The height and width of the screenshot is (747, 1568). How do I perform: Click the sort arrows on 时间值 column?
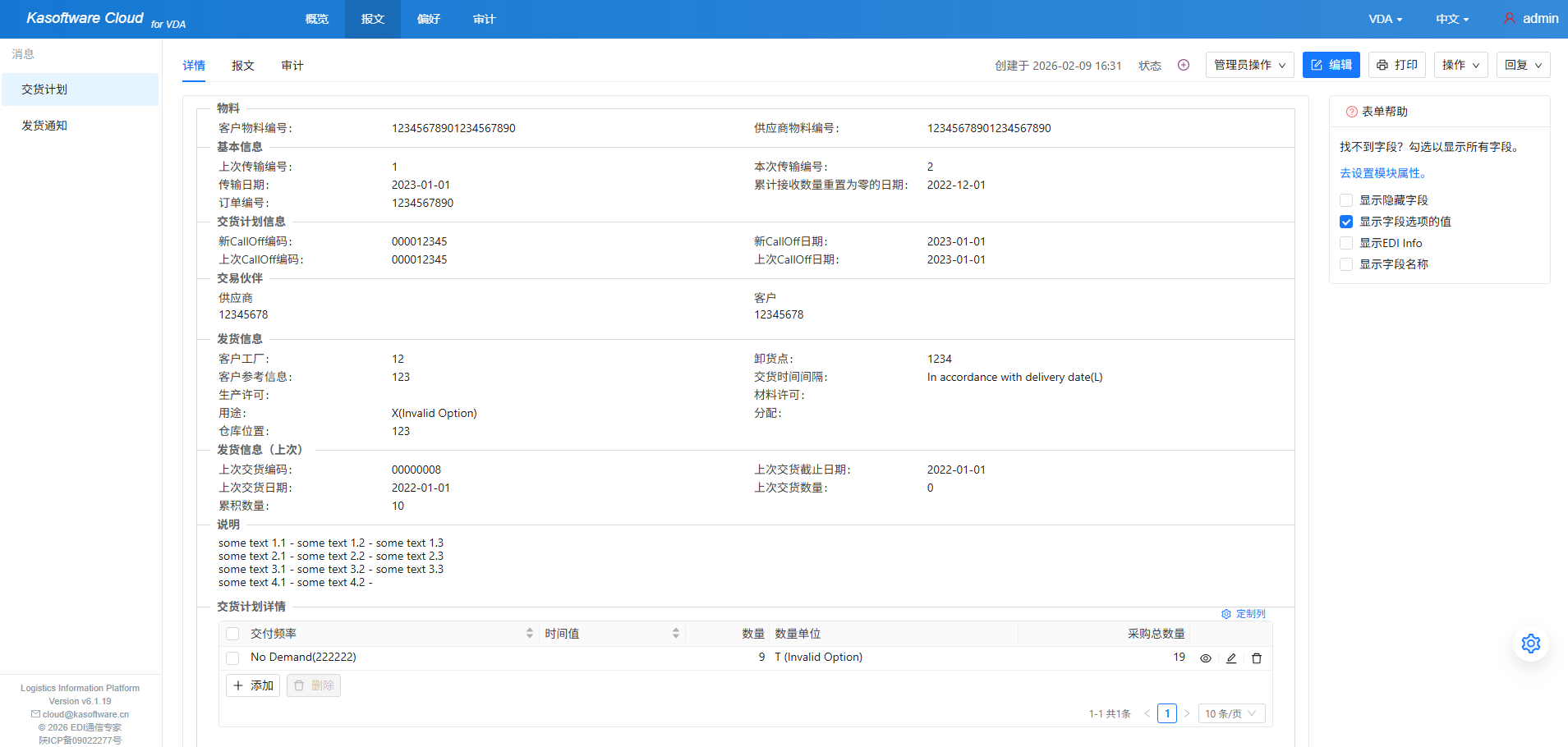click(675, 634)
